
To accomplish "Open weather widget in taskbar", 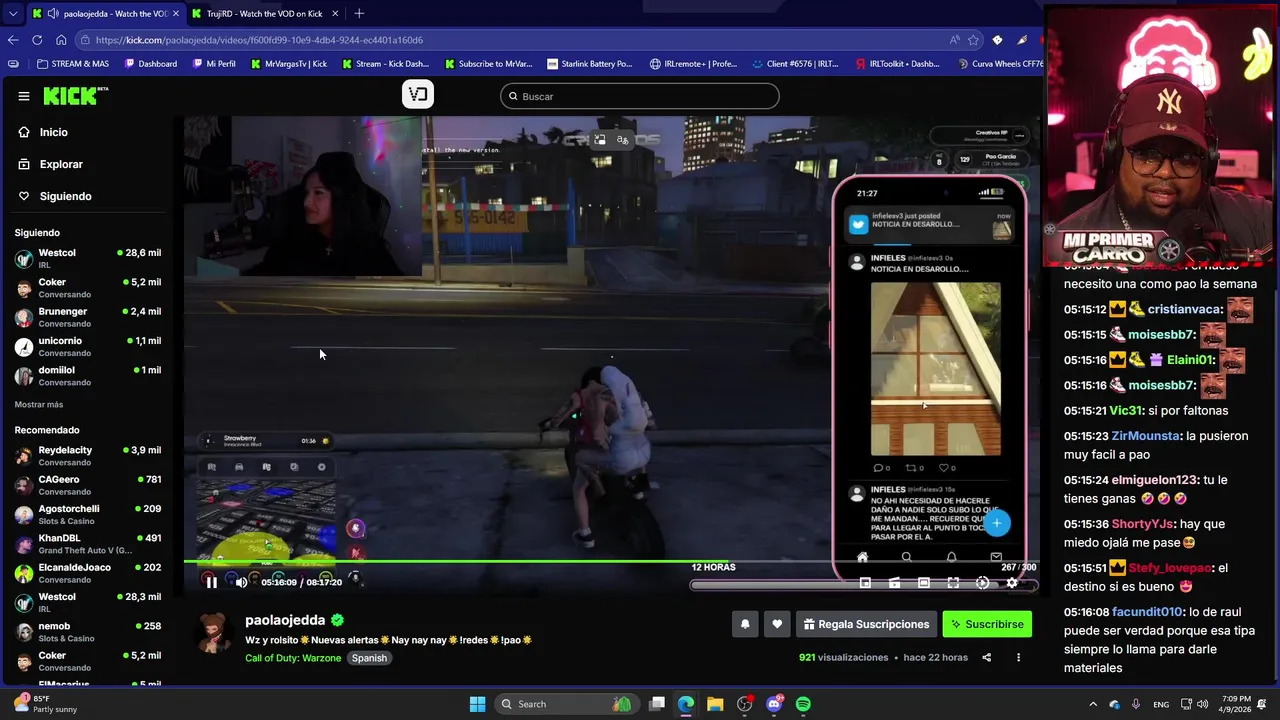I will (x=45, y=703).
